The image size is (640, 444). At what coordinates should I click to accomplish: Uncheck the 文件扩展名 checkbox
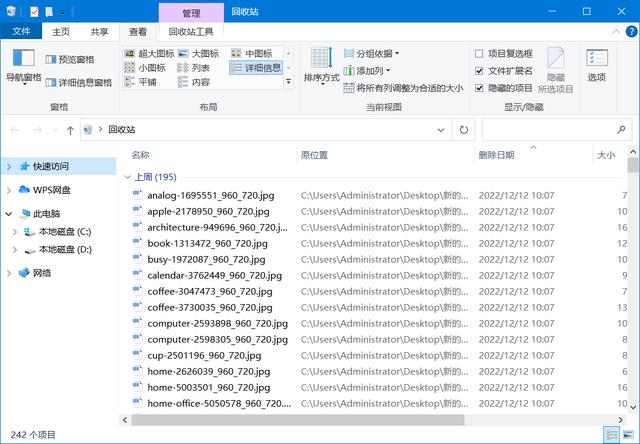tap(480, 71)
